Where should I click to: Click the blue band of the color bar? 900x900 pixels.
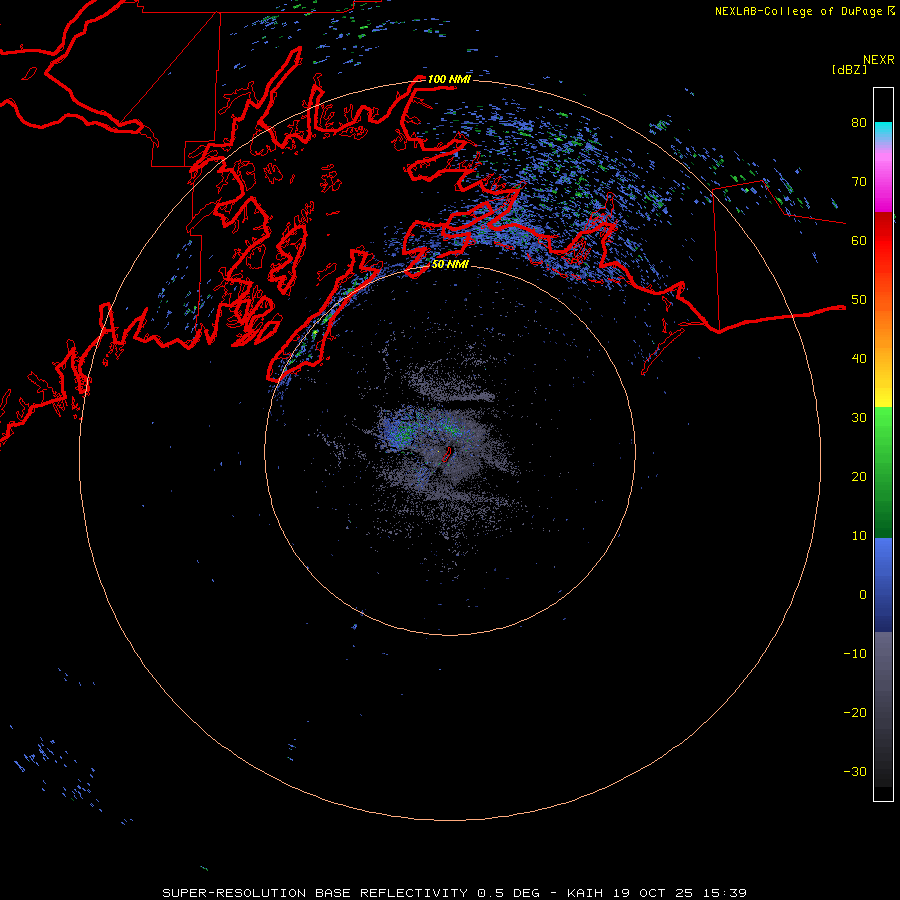[883, 585]
